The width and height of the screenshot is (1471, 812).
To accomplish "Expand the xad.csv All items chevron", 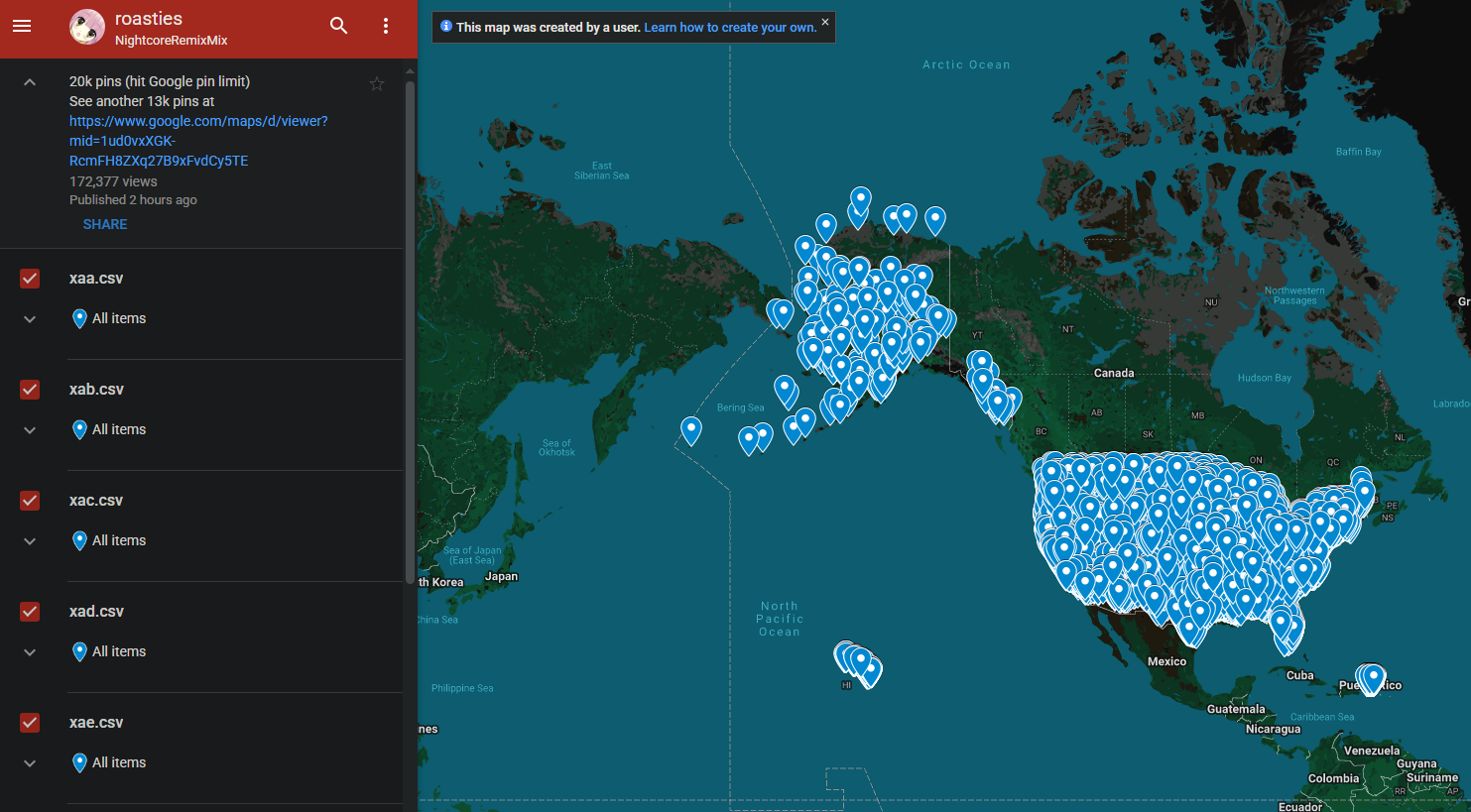I will [30, 652].
